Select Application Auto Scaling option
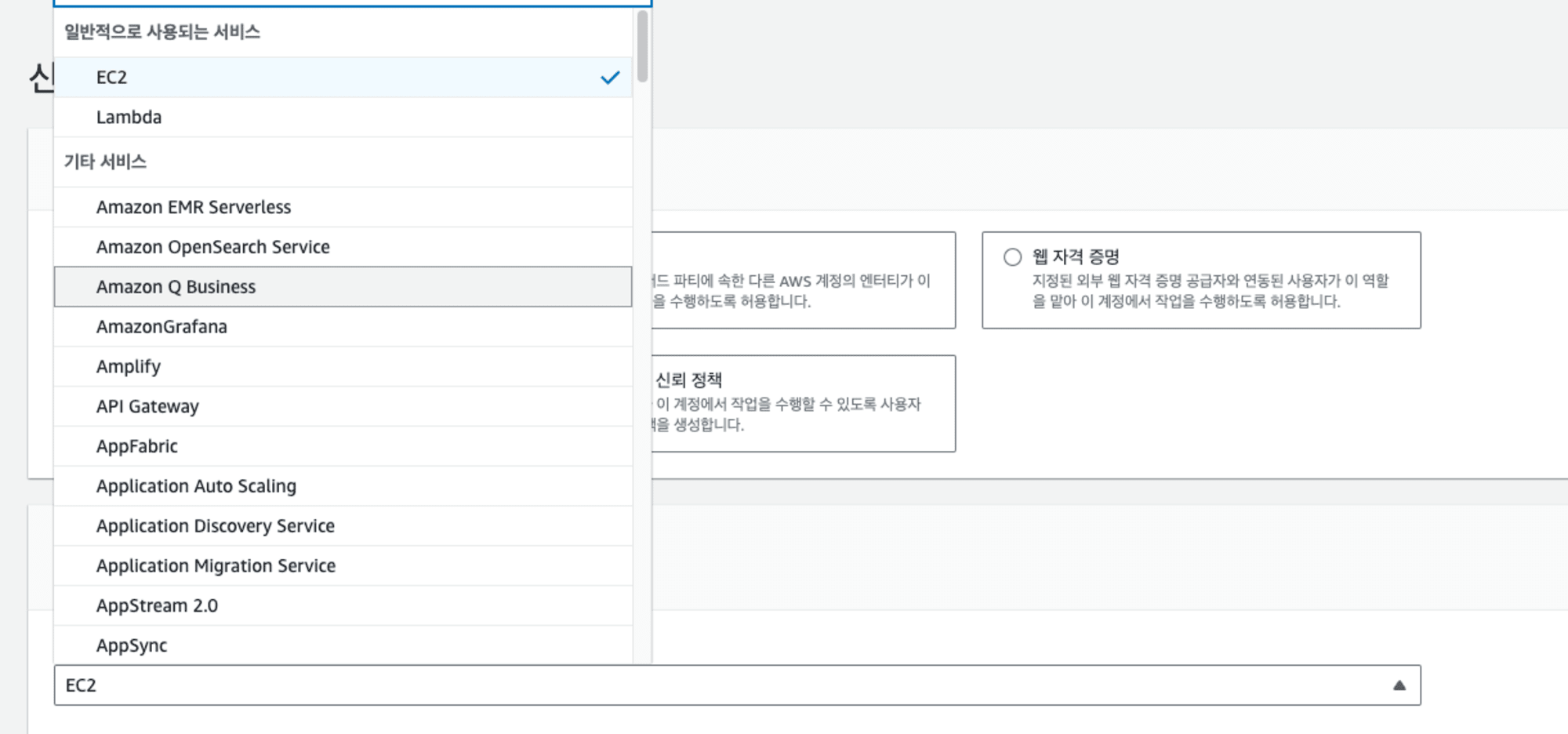This screenshot has width=1568, height=734. (x=343, y=486)
